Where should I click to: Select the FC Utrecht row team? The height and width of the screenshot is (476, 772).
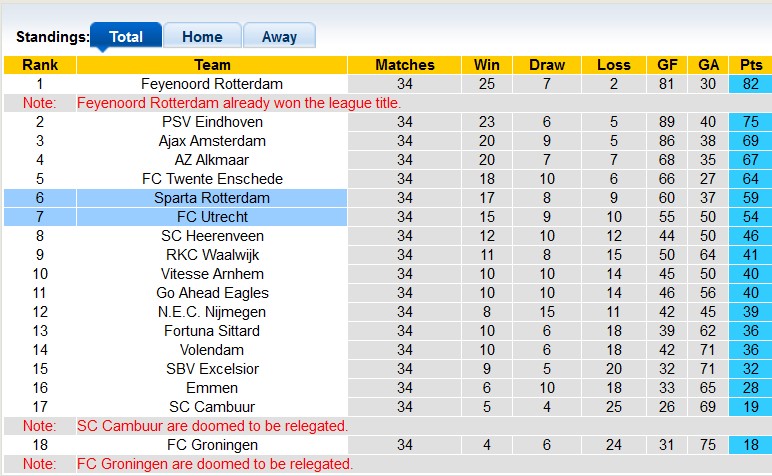212,217
